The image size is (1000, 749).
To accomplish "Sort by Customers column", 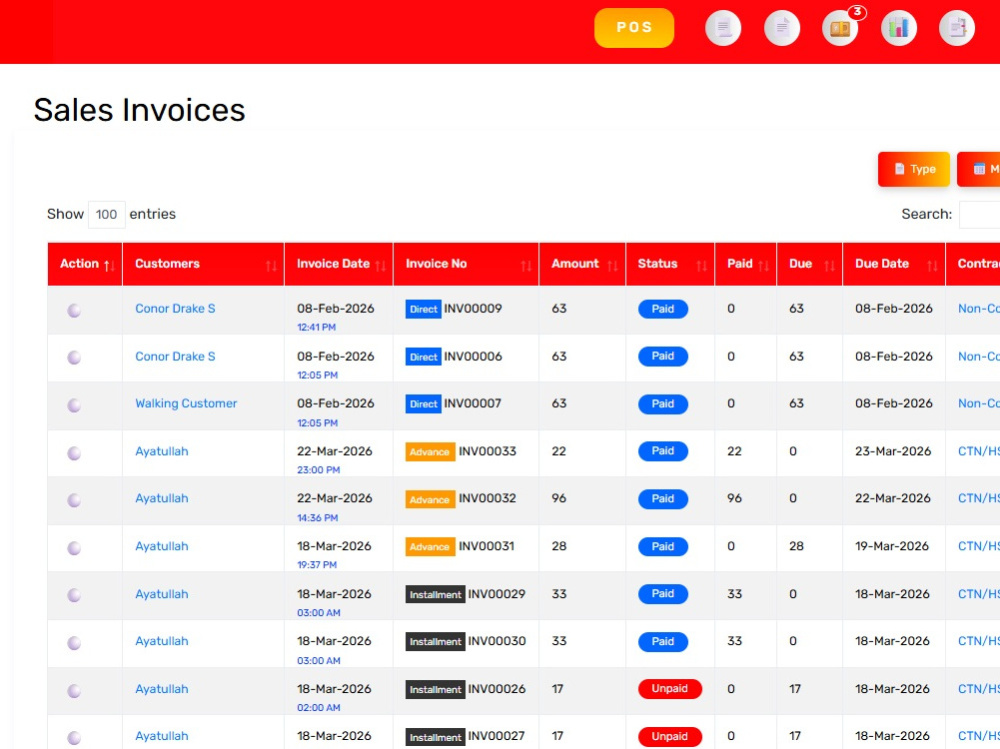I will (203, 264).
